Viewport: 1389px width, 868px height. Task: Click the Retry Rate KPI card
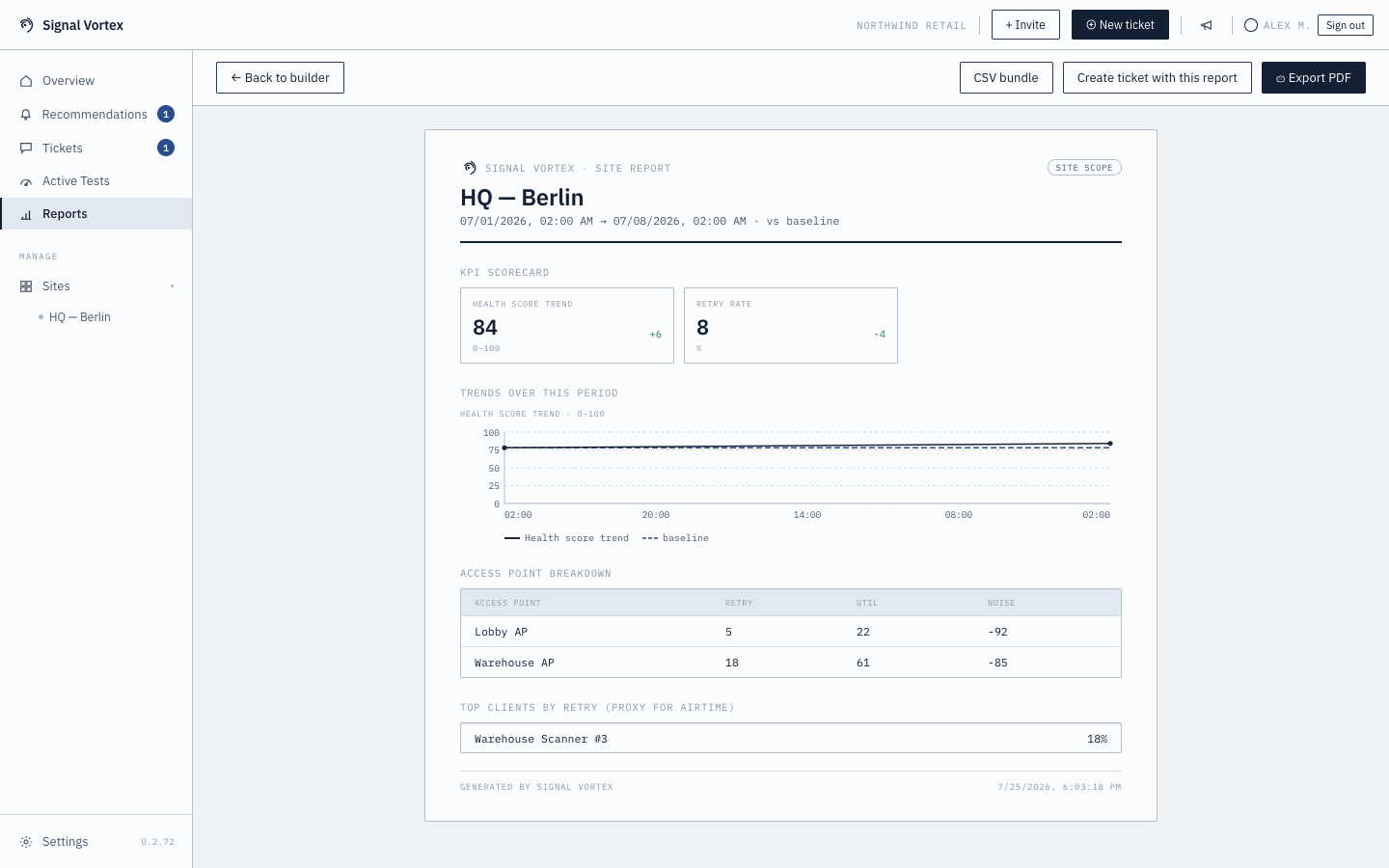pos(791,326)
